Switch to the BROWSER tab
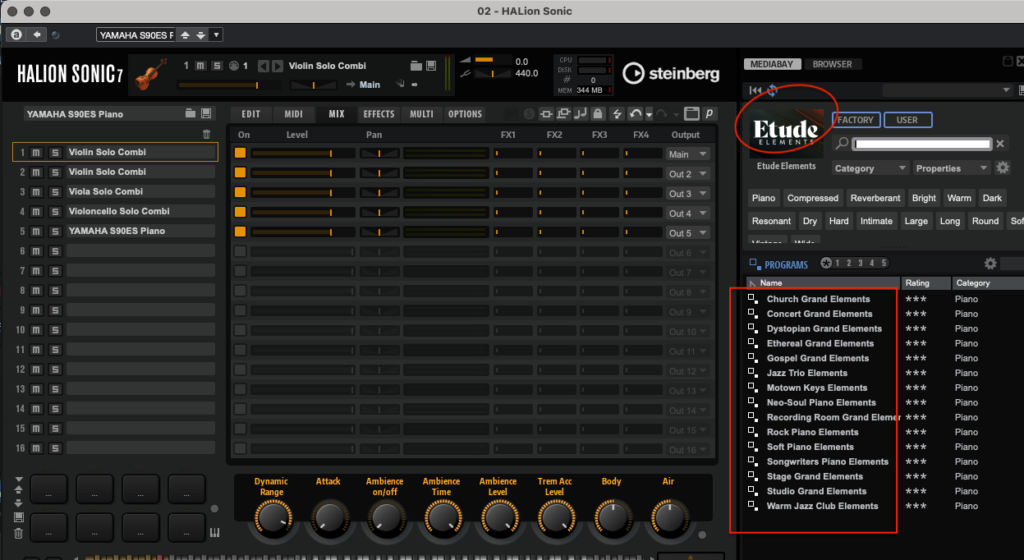This screenshot has height=560, width=1024. (831, 64)
